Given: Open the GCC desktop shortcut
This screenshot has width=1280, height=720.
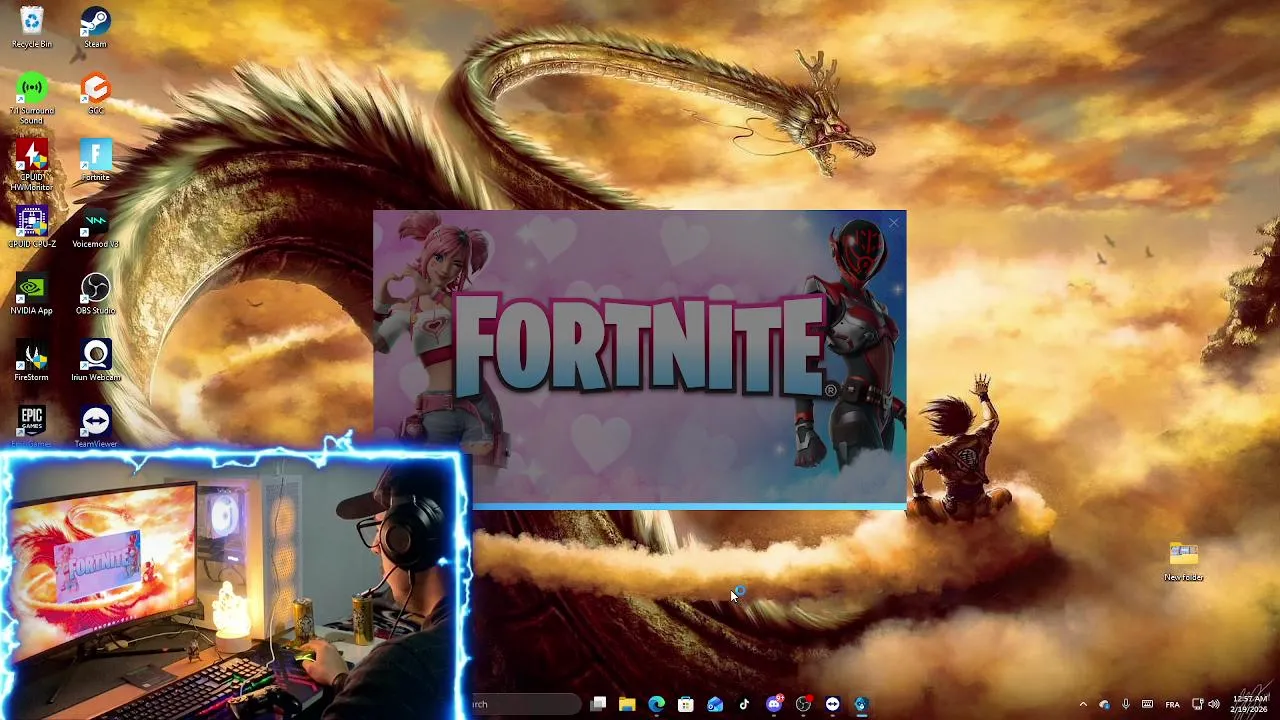Looking at the screenshot, I should [95, 94].
